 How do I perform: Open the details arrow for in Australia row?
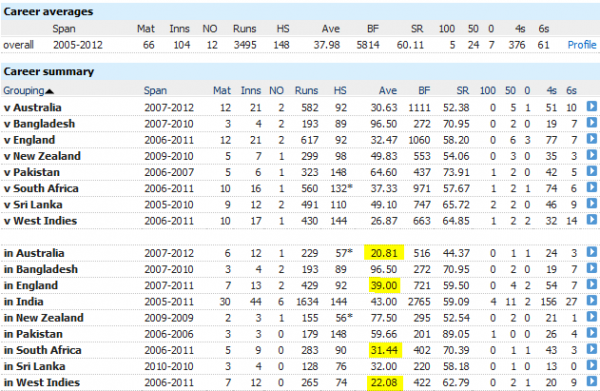coord(592,252)
